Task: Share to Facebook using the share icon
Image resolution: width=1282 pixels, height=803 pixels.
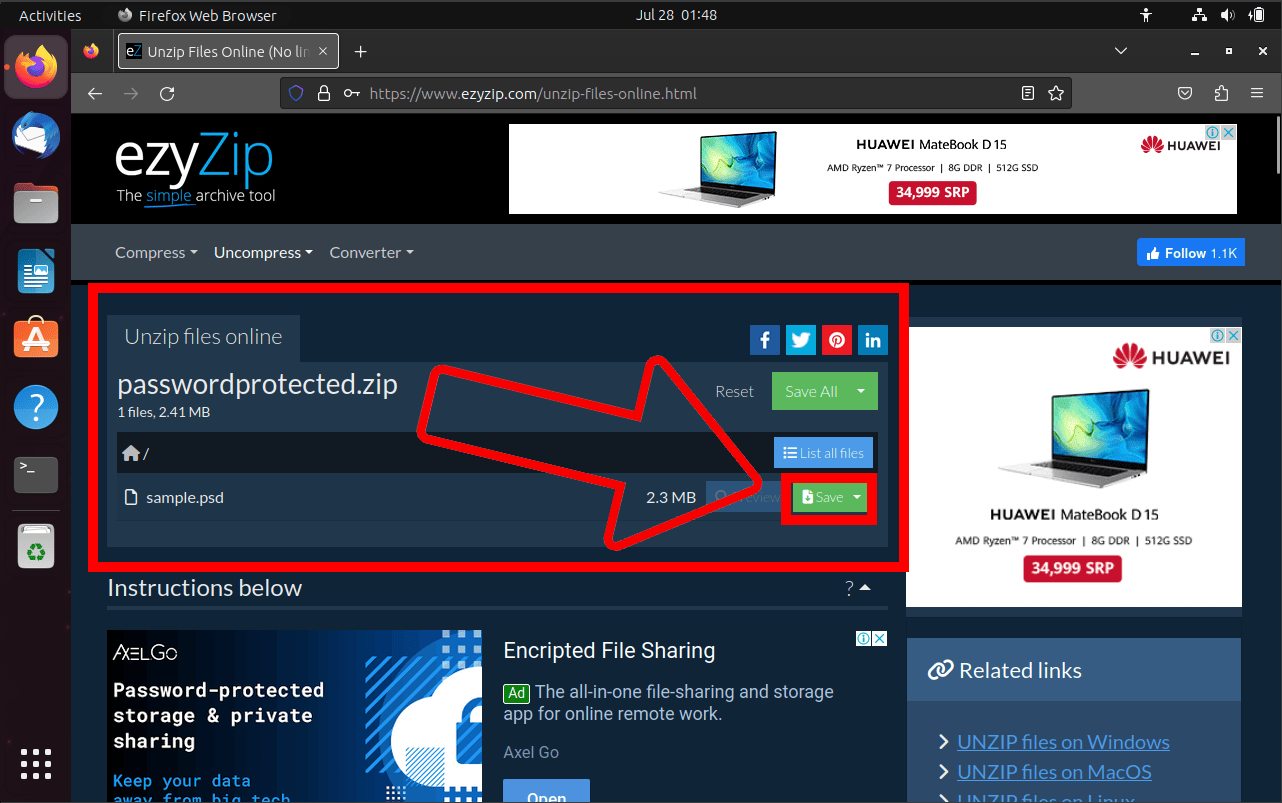Action: coord(765,340)
